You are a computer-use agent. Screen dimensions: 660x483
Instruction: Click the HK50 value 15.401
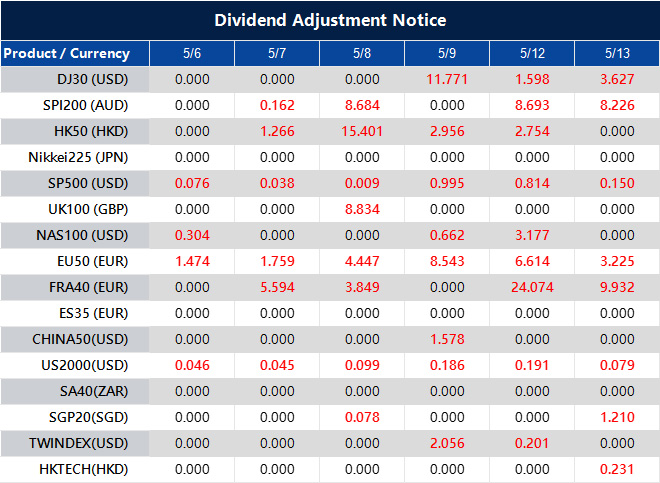(362, 131)
